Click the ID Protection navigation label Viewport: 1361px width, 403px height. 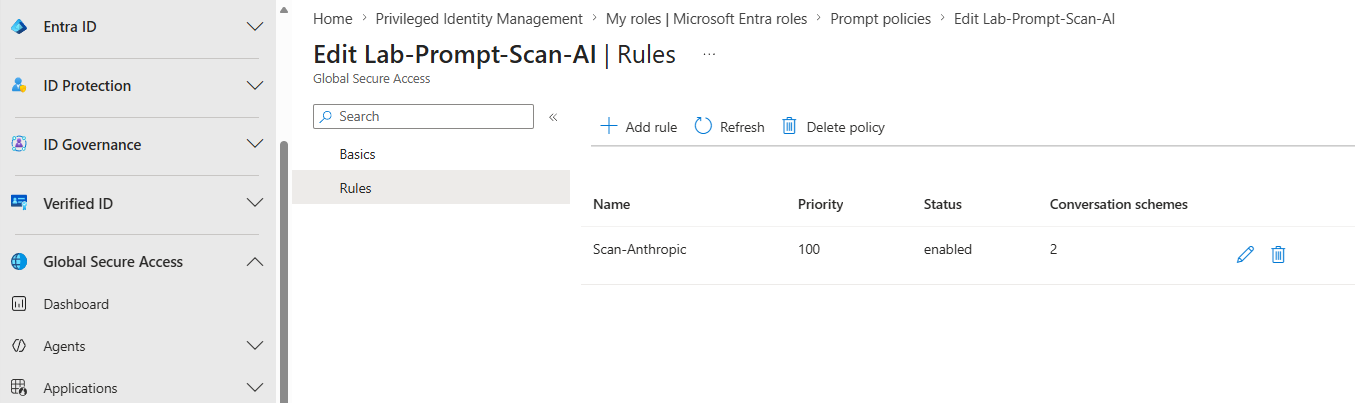pos(87,86)
